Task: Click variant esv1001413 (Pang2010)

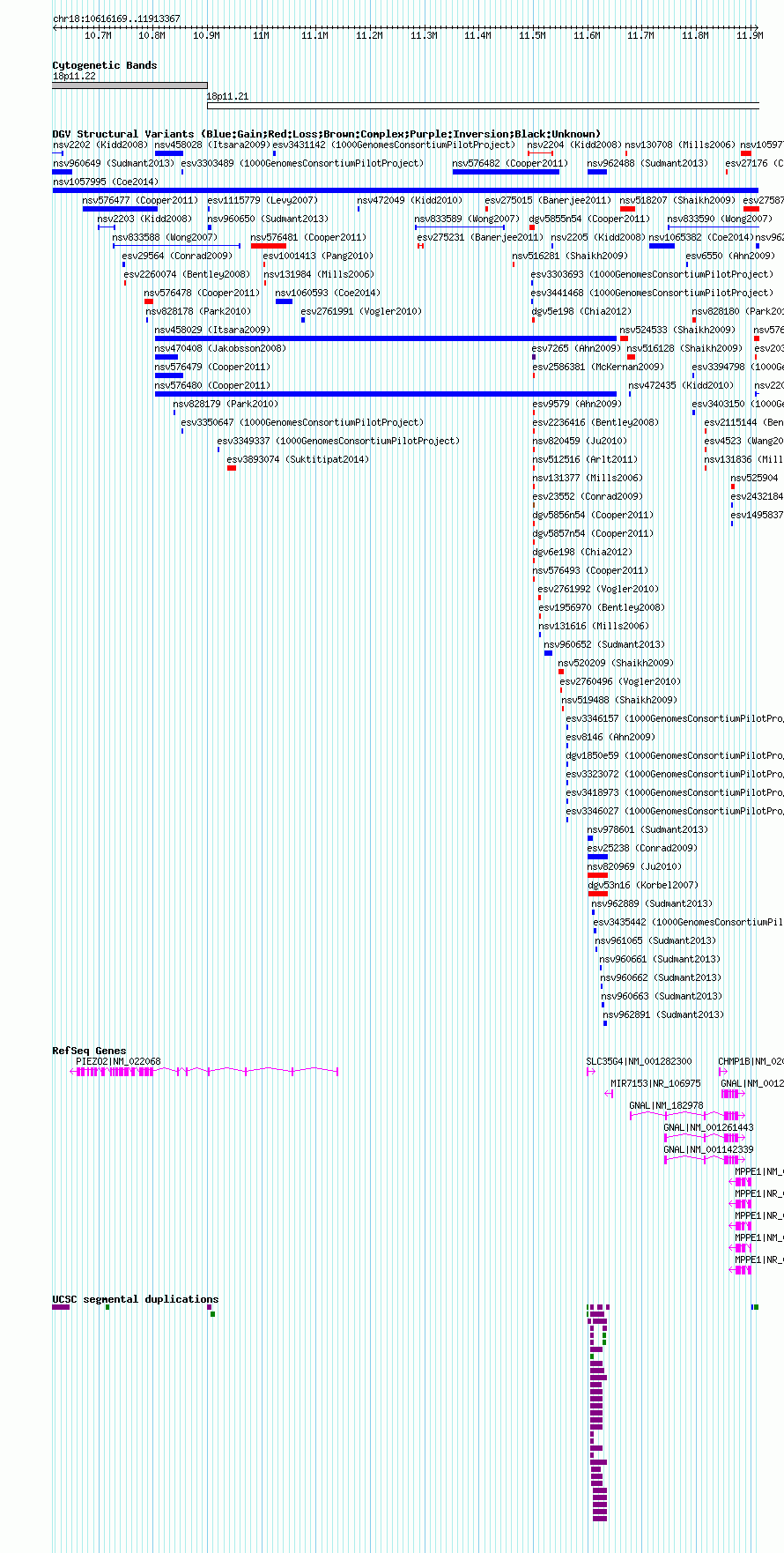Action: 318,256
